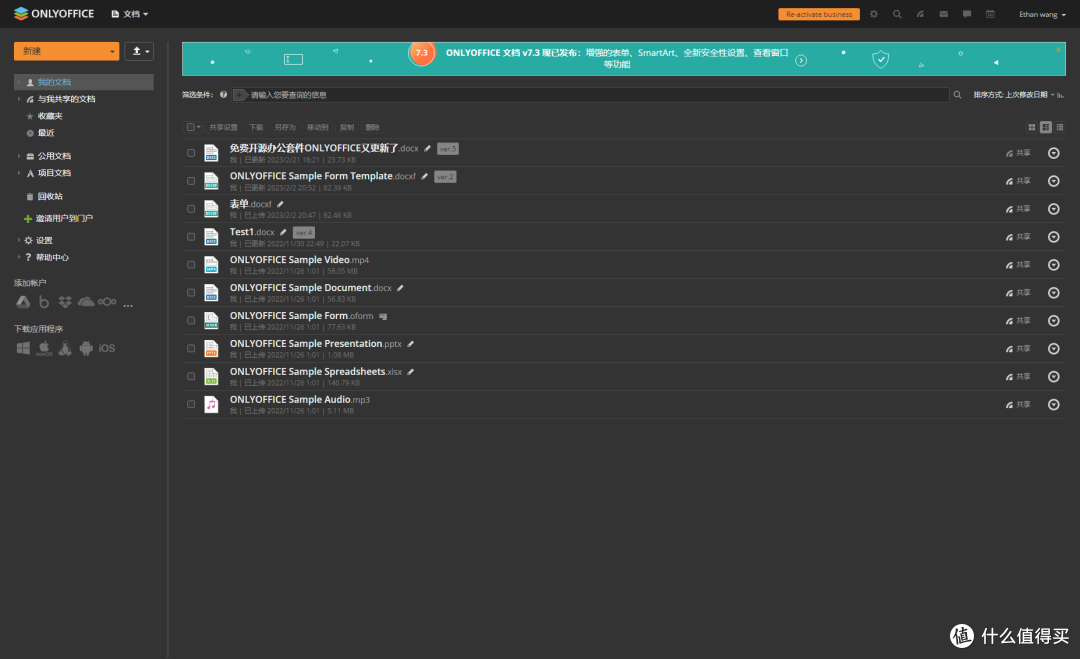Viewport: 1080px width, 659px height.
Task: Tick ONLYOFFICE Sample Spreadsheets.xlsx checkbox
Action: (191, 377)
